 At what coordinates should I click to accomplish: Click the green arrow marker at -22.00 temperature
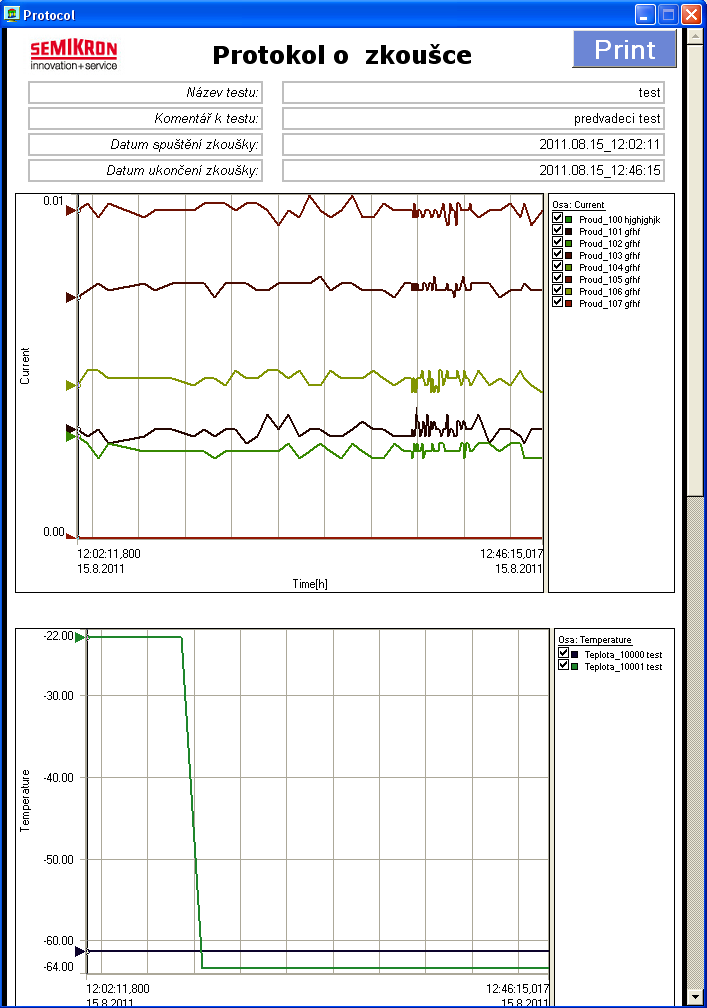pyautogui.click(x=81, y=636)
